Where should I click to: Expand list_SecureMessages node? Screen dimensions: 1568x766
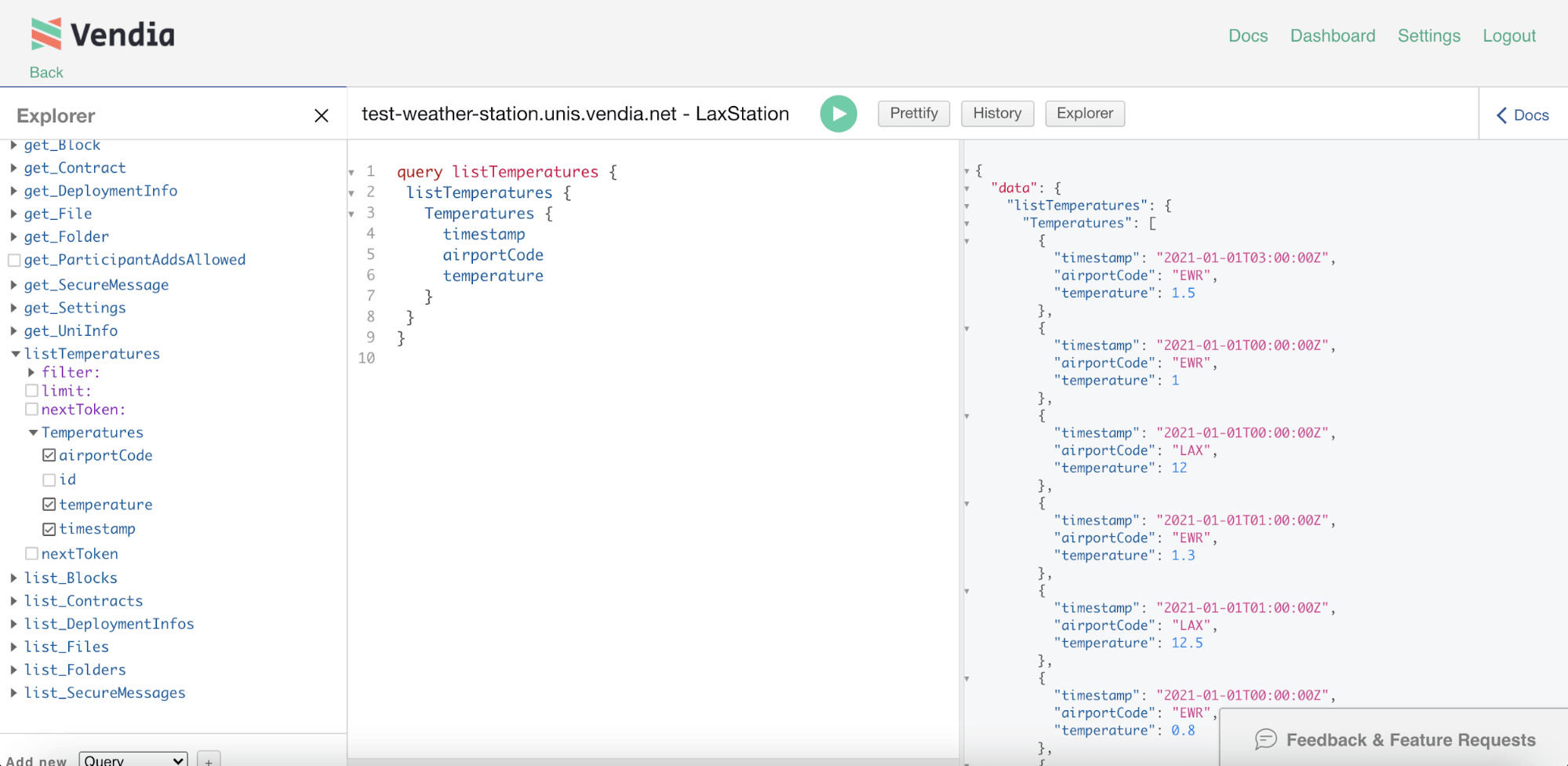13,693
